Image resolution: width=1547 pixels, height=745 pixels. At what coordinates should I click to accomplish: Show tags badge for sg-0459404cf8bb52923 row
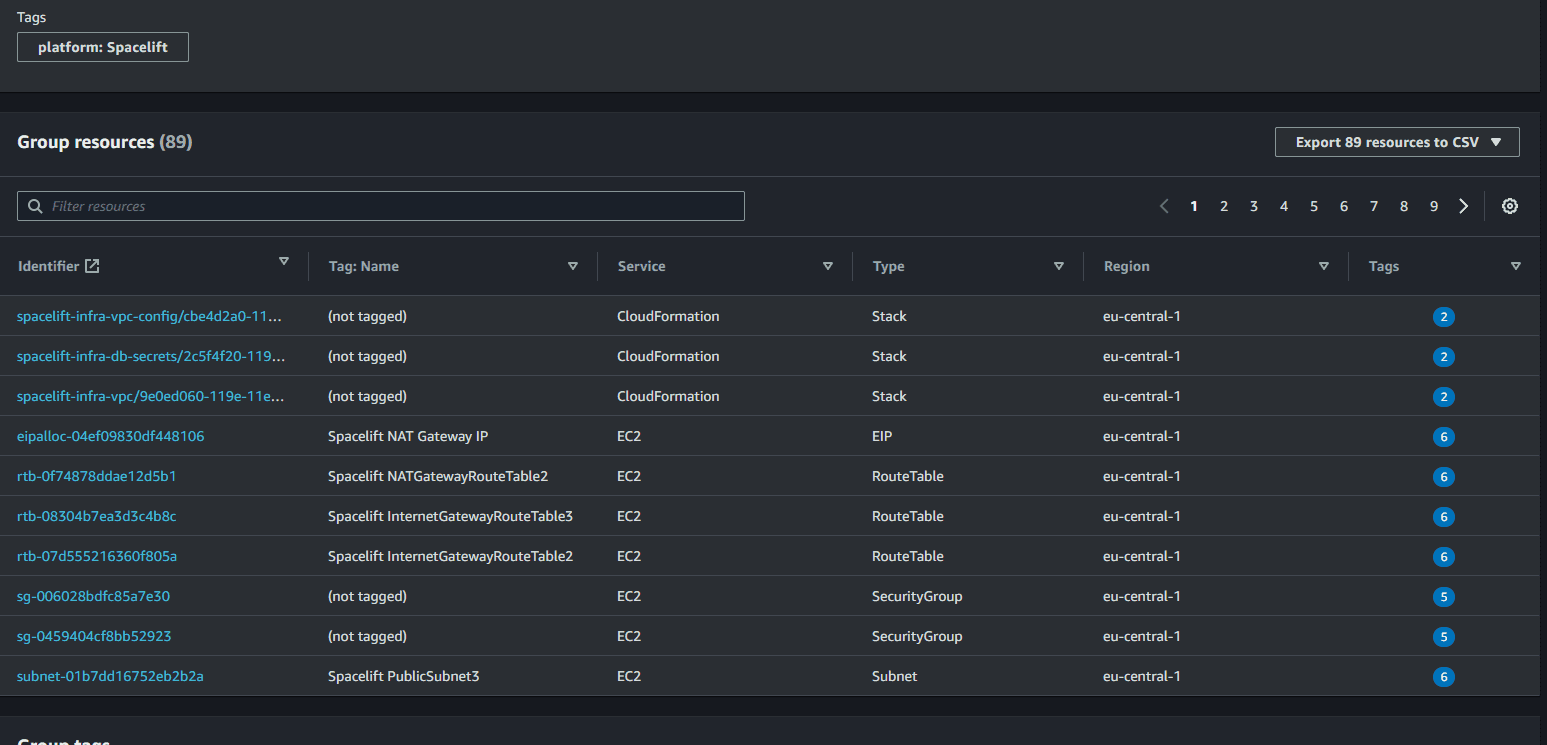pyautogui.click(x=1443, y=637)
